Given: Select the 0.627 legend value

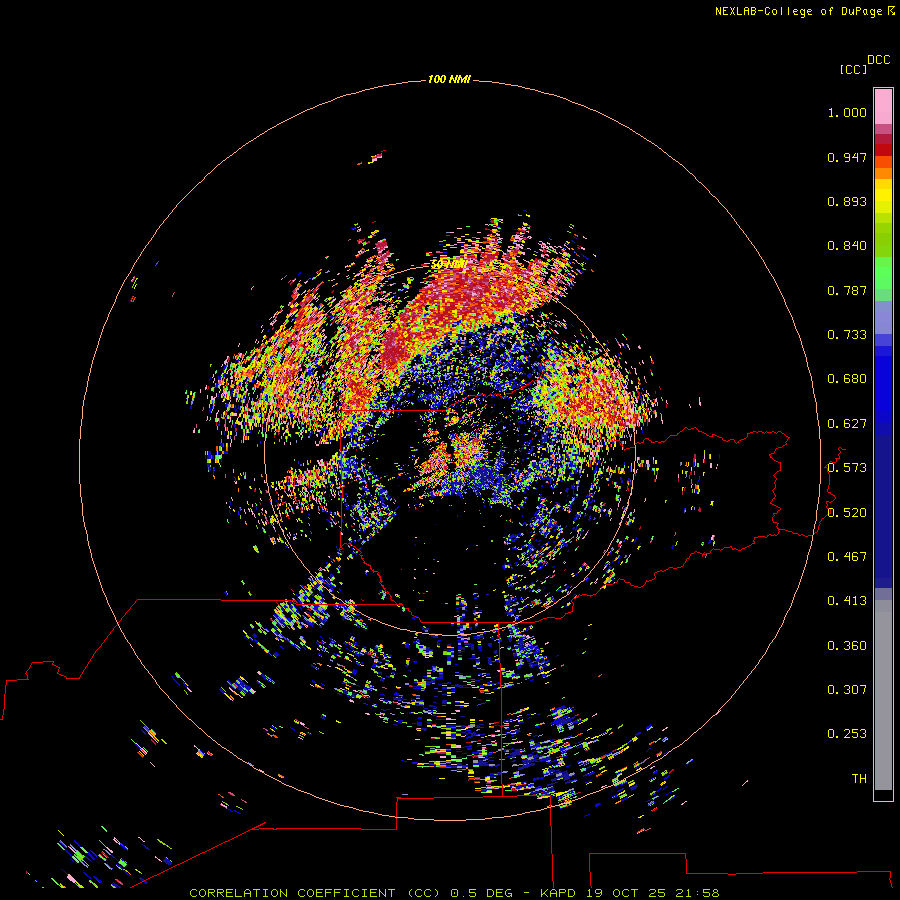Looking at the screenshot, I should click(x=847, y=424).
